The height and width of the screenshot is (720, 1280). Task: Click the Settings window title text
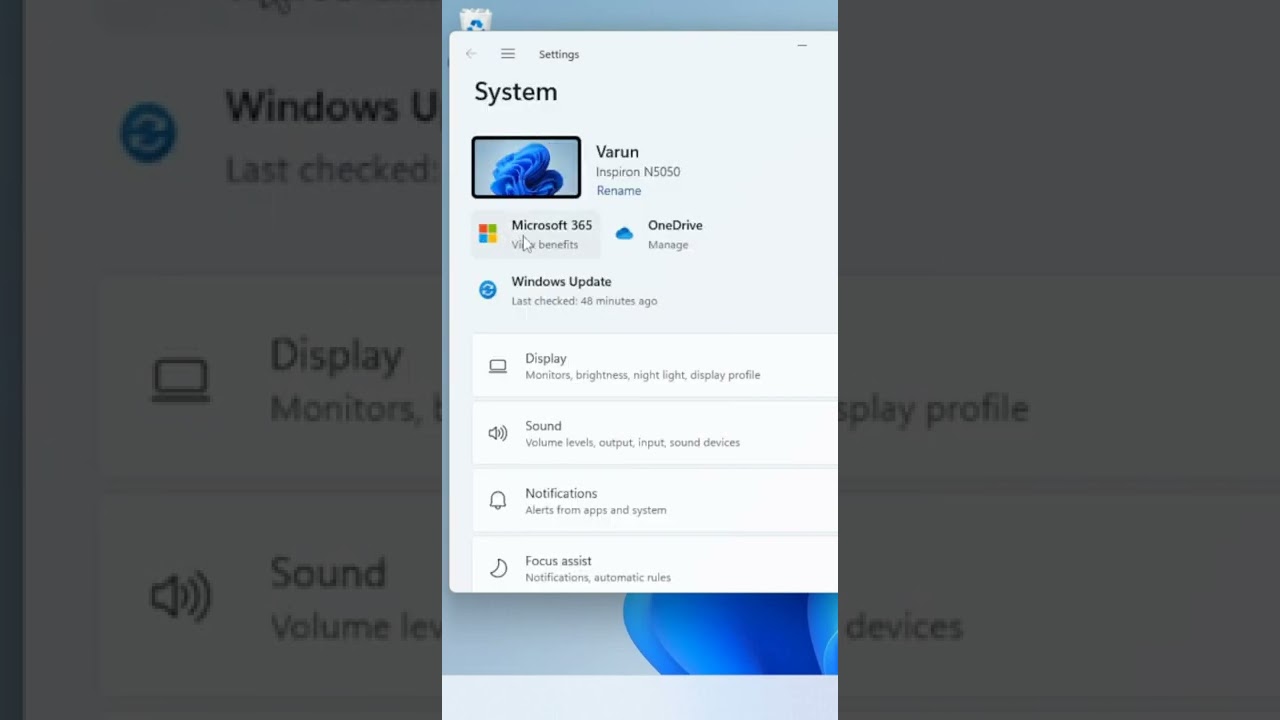tap(559, 54)
